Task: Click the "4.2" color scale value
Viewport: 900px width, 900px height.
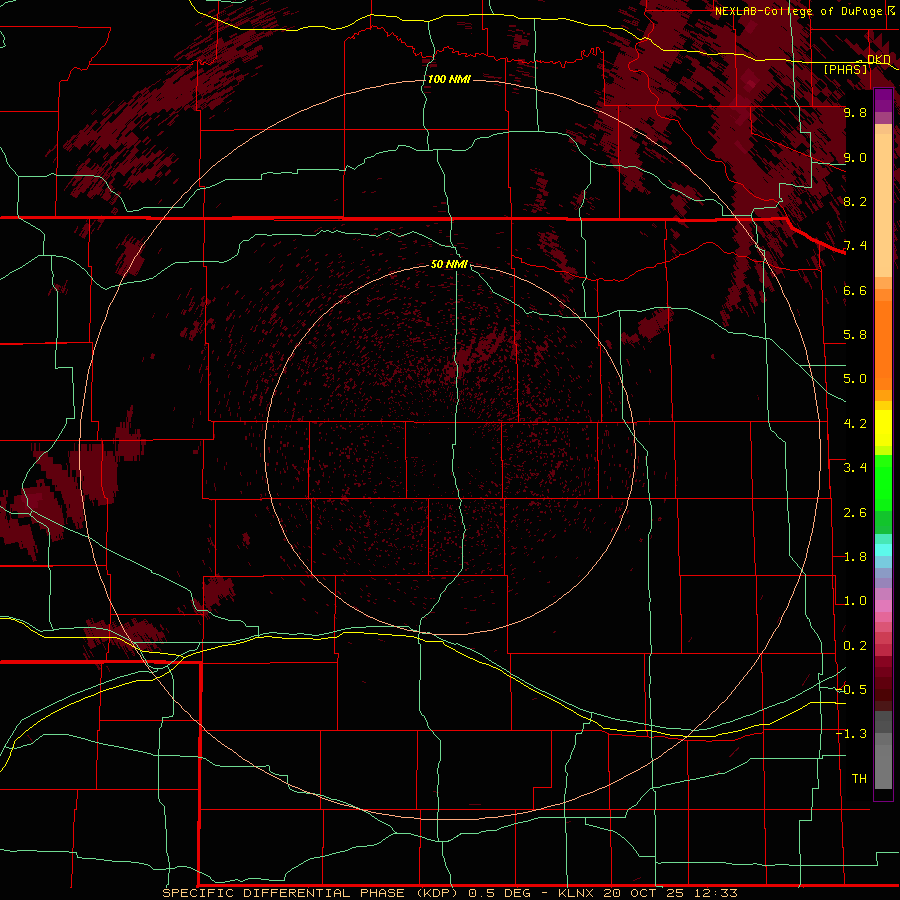Action: click(x=855, y=424)
